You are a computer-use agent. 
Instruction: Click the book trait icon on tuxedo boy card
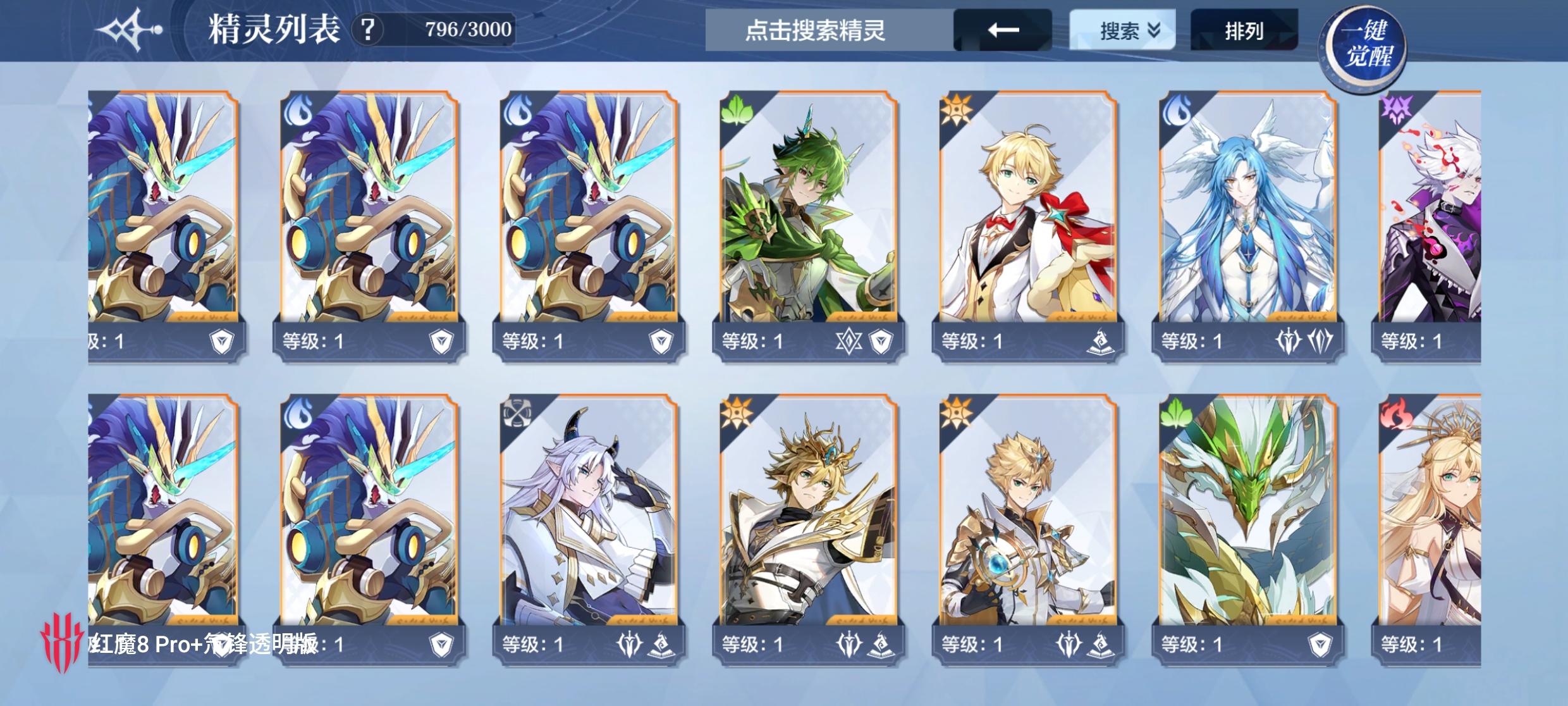pyautogui.click(x=1100, y=342)
